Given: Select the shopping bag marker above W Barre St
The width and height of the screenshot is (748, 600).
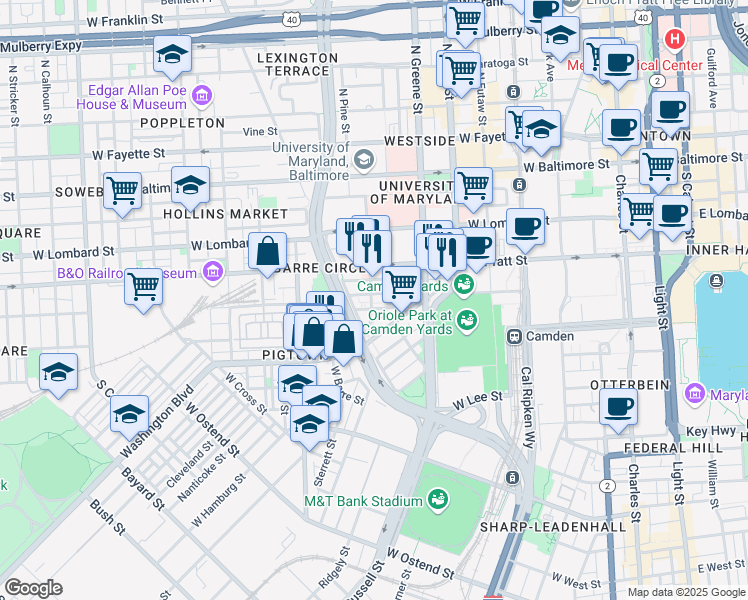Looking at the screenshot, I should pos(343,341).
